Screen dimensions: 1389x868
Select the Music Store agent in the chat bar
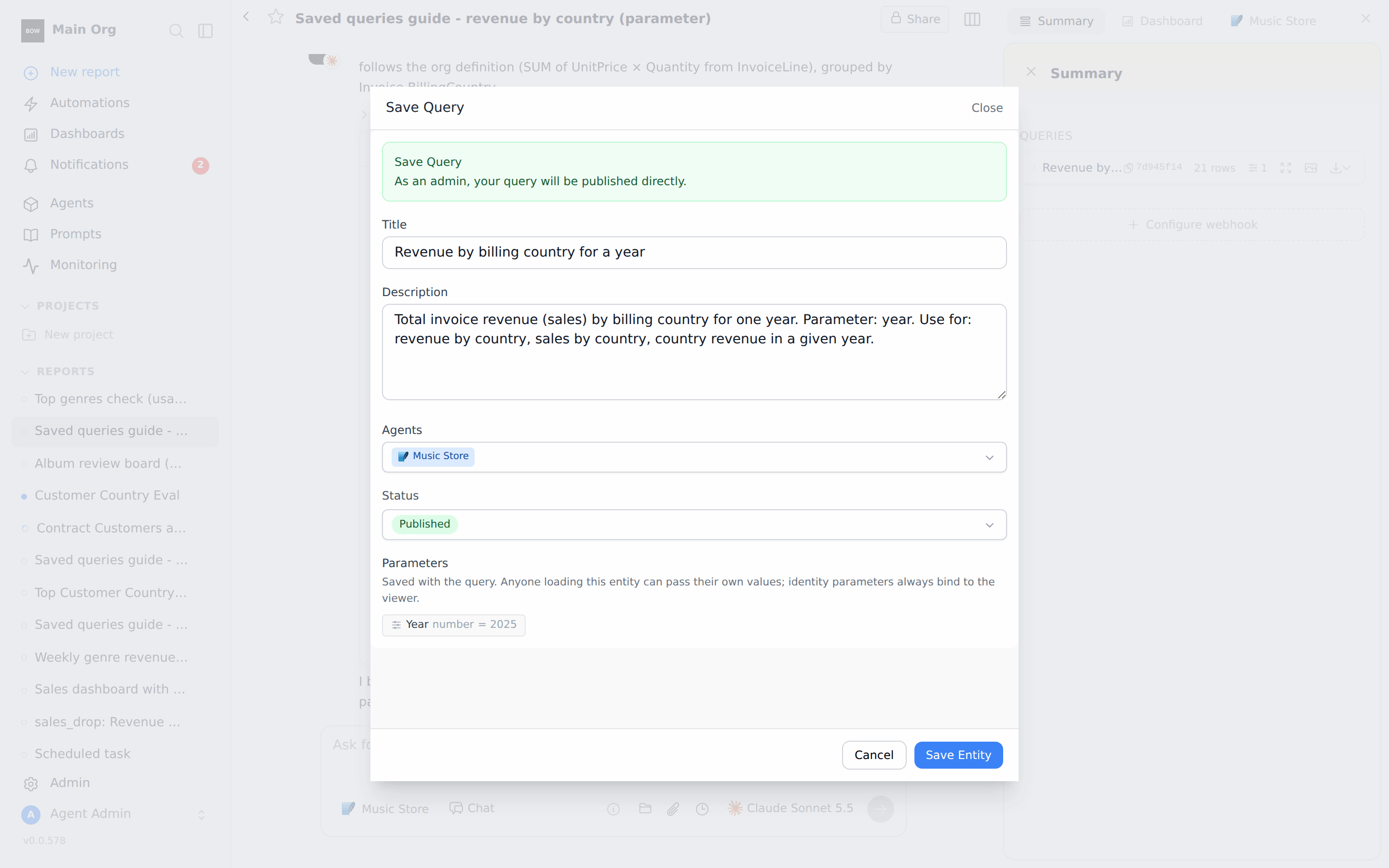pyautogui.click(x=385, y=808)
